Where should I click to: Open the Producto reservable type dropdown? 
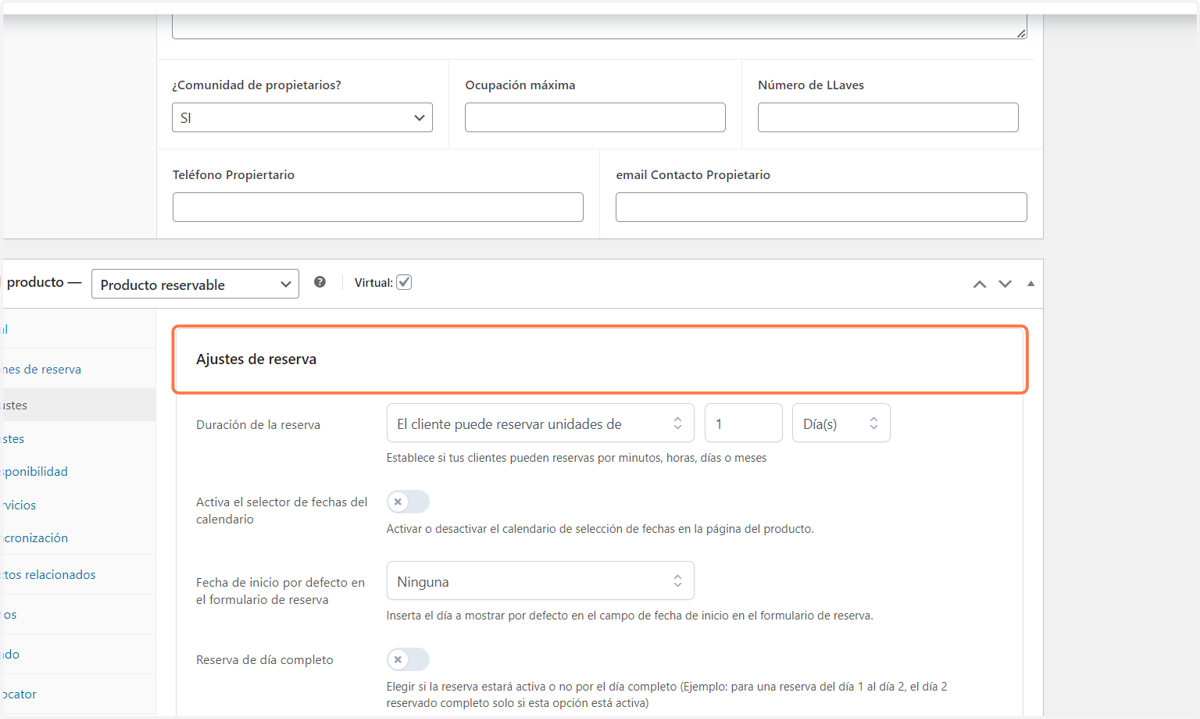pos(195,284)
